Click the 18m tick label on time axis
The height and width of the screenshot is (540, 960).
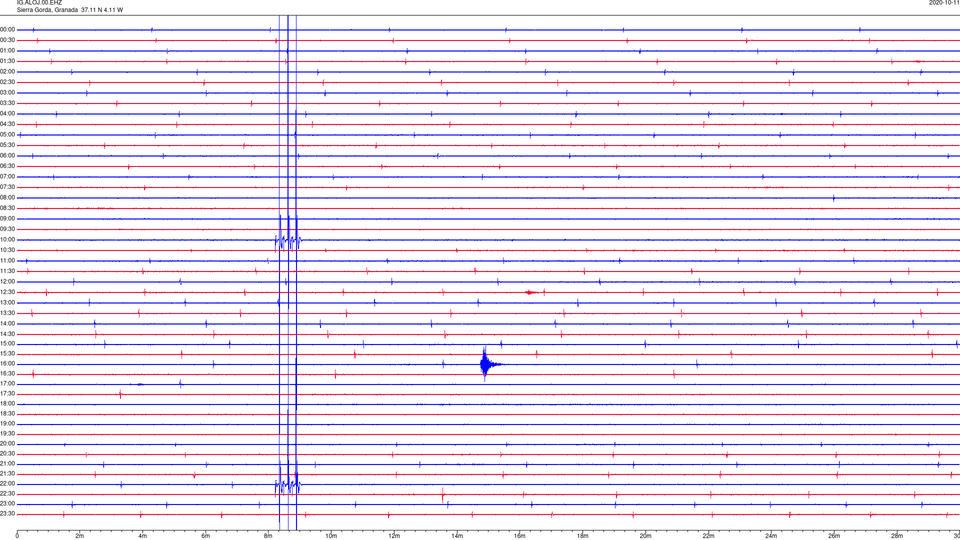(x=582, y=536)
